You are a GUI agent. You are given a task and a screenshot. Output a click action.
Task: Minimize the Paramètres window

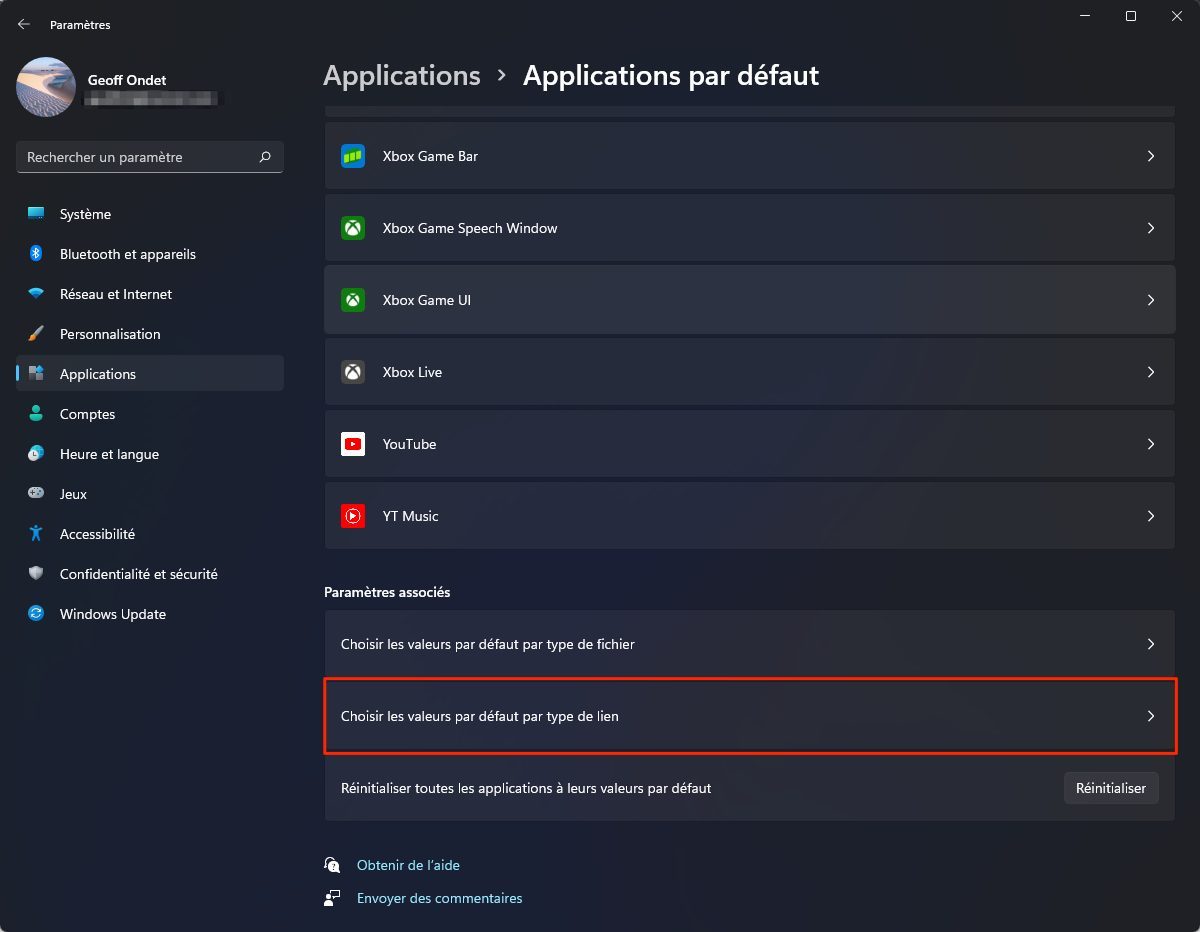coord(1084,16)
